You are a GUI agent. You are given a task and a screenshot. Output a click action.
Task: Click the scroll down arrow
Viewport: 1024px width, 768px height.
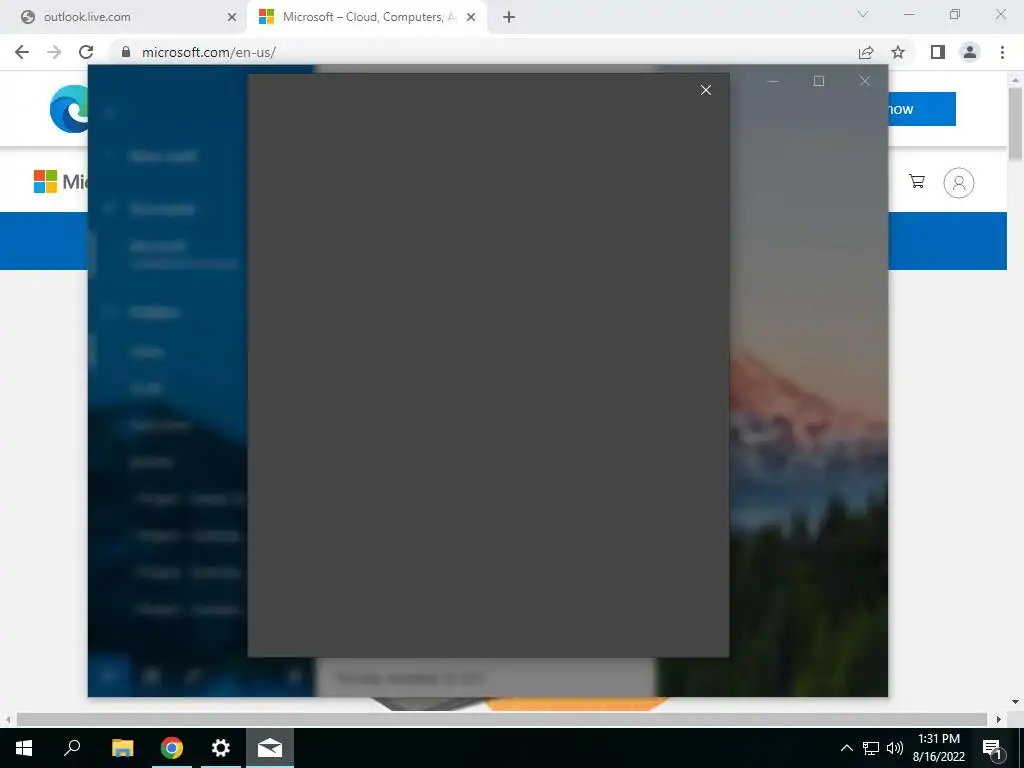[1015, 701]
